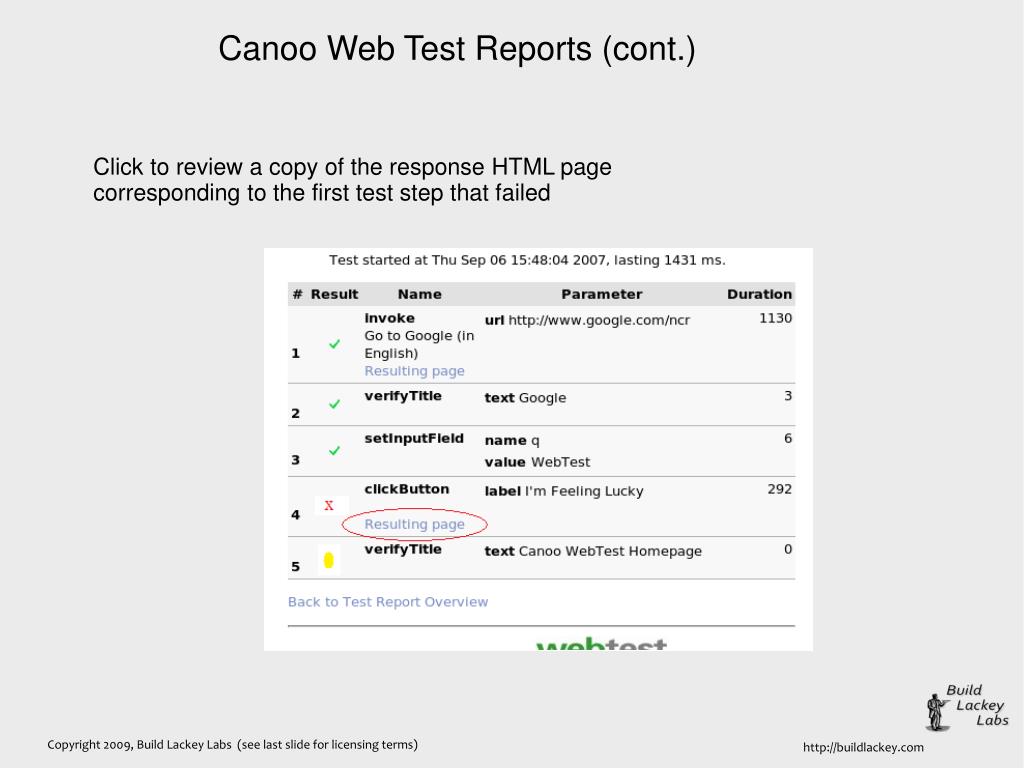
Task: Open Resulting page link under the invoke step
Action: [x=414, y=371]
